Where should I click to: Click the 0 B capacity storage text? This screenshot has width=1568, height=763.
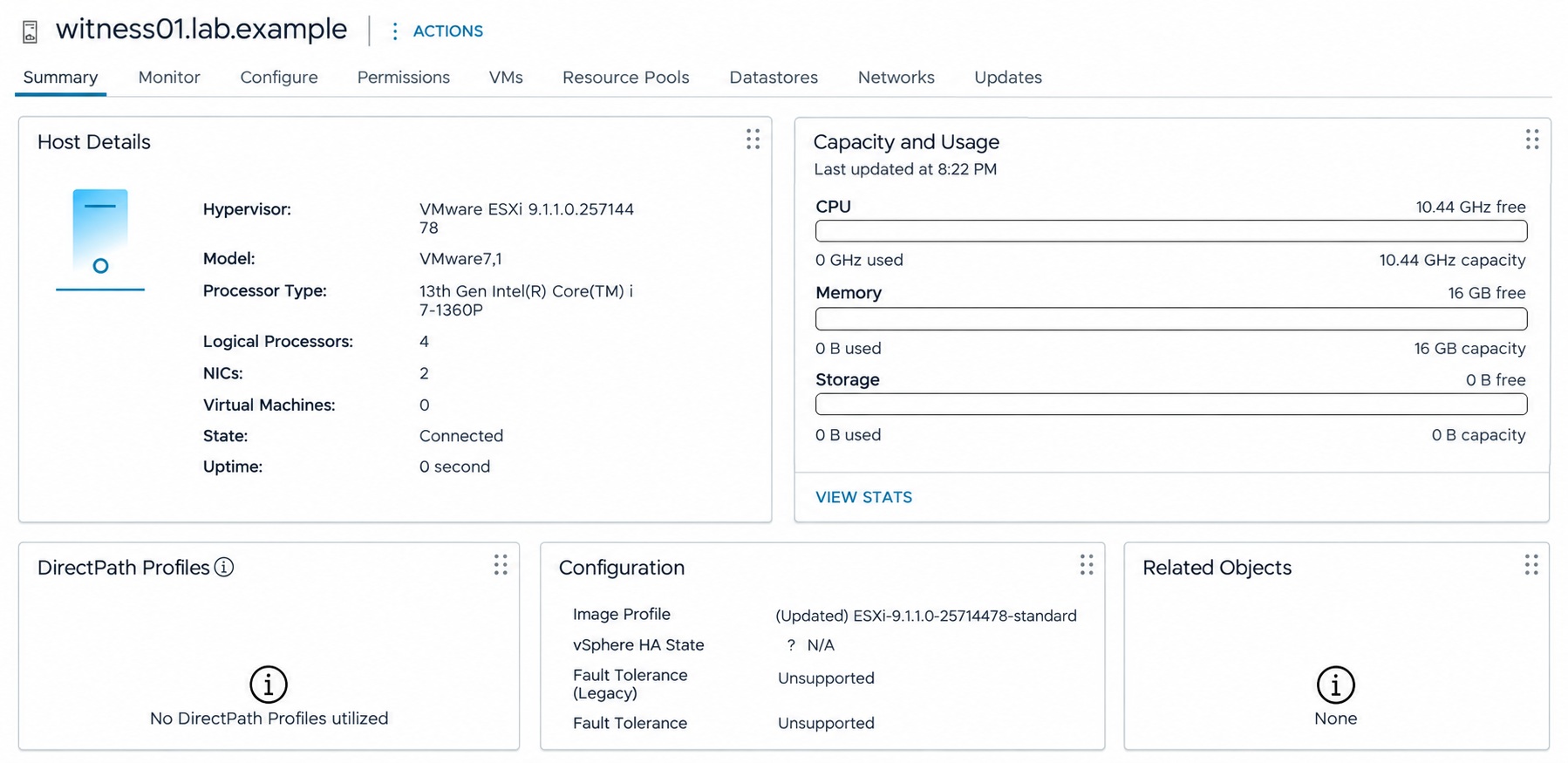[1478, 435]
